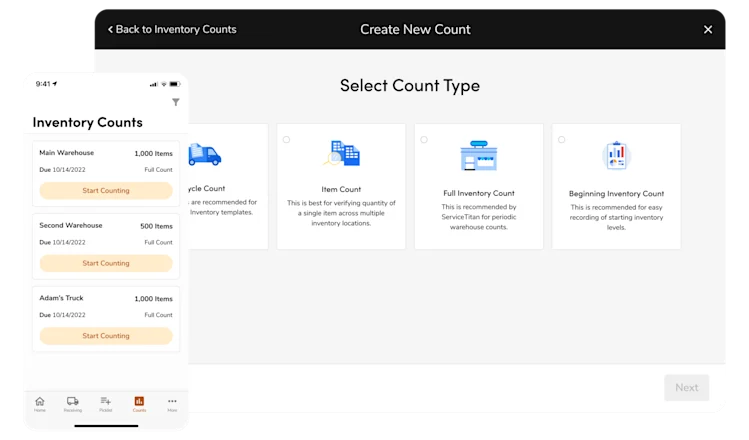The width and height of the screenshot is (749, 440).
Task: Close the Create New Count dialog
Action: 708,30
